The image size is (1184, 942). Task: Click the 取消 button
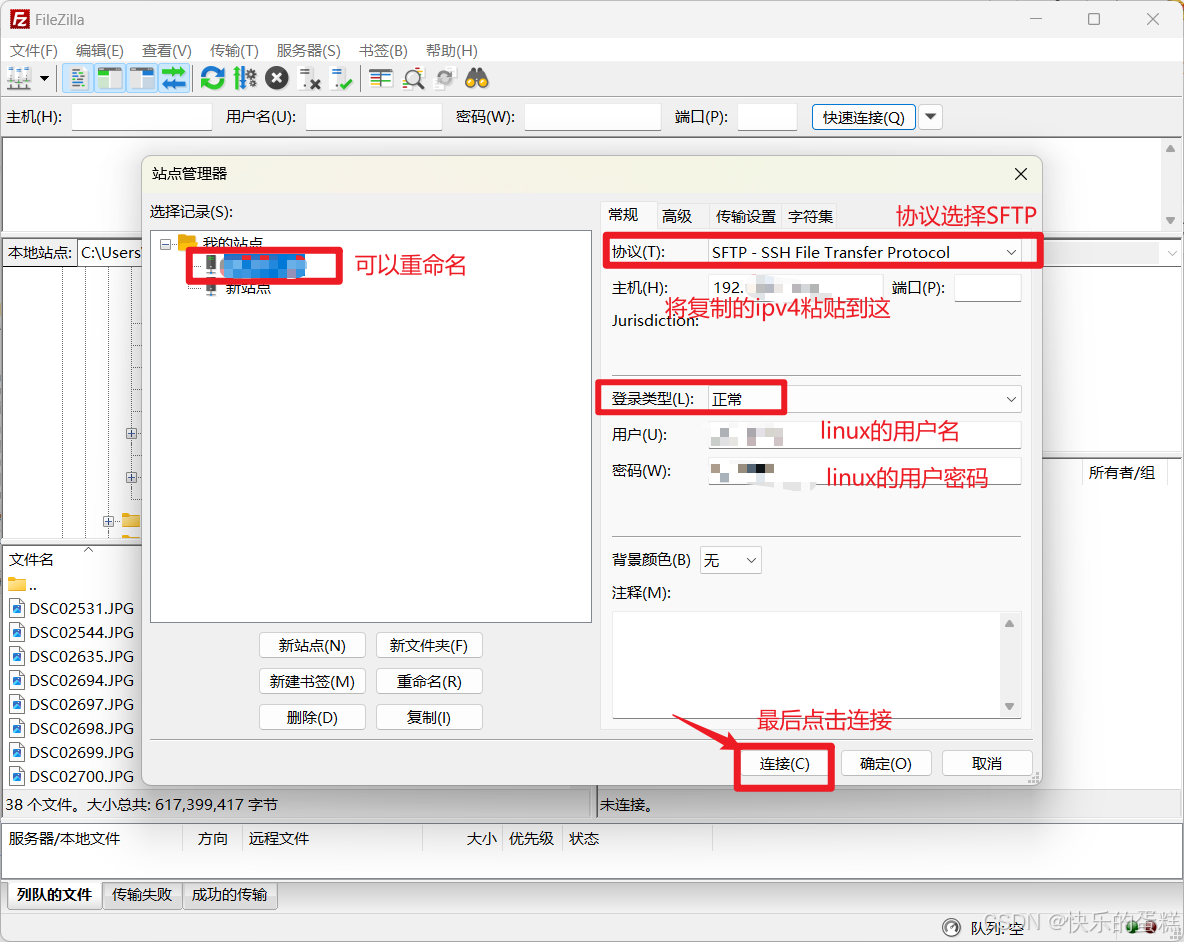click(987, 764)
